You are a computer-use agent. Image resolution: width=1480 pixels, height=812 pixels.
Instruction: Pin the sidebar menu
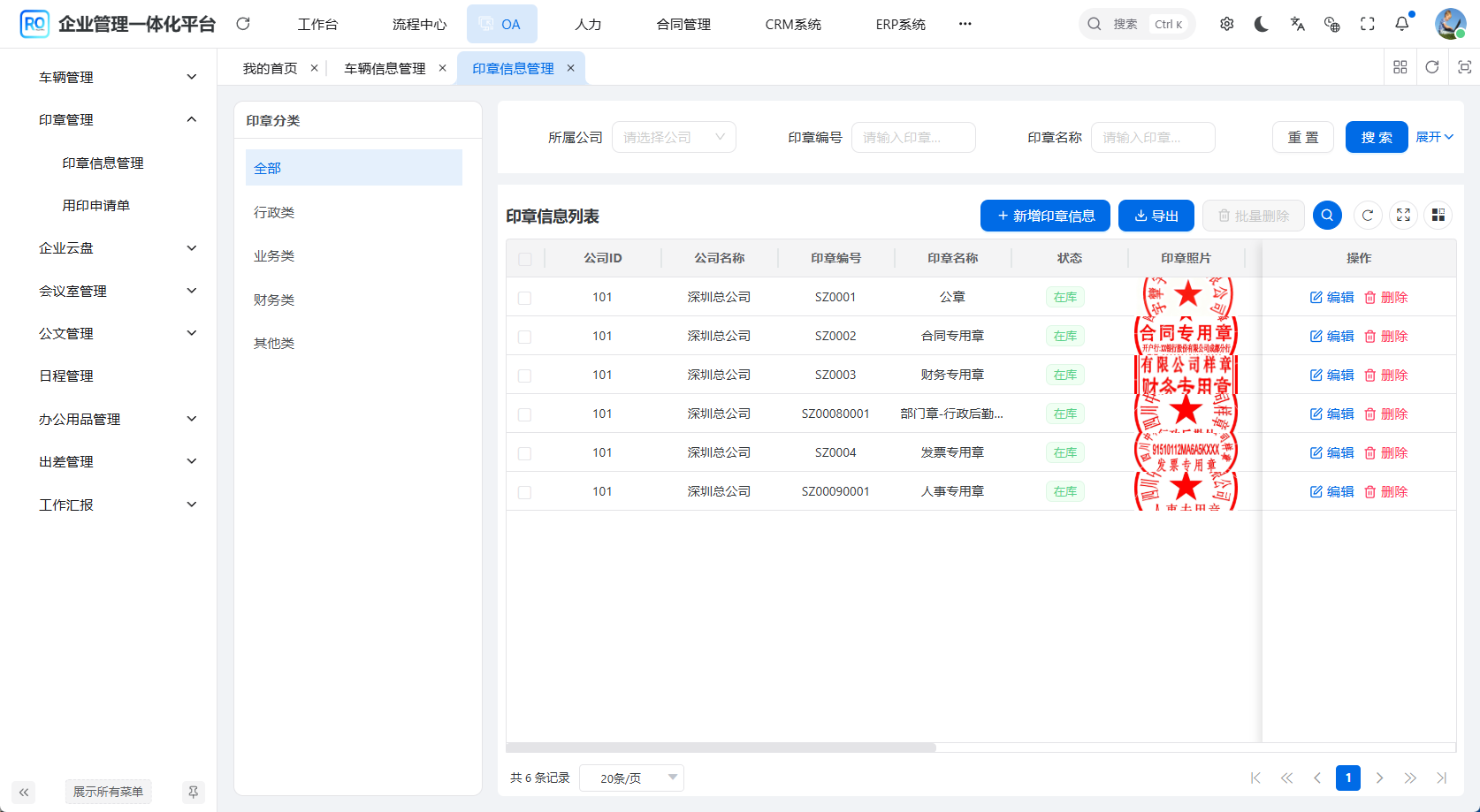(193, 792)
